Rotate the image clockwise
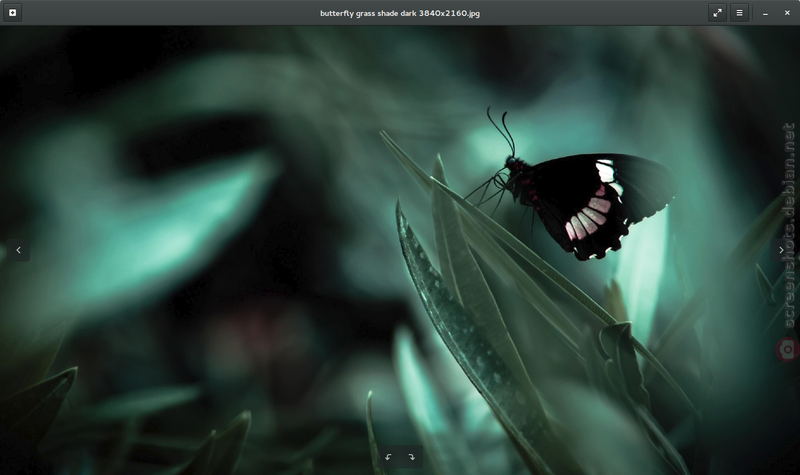The height and width of the screenshot is (475, 800). coord(411,457)
